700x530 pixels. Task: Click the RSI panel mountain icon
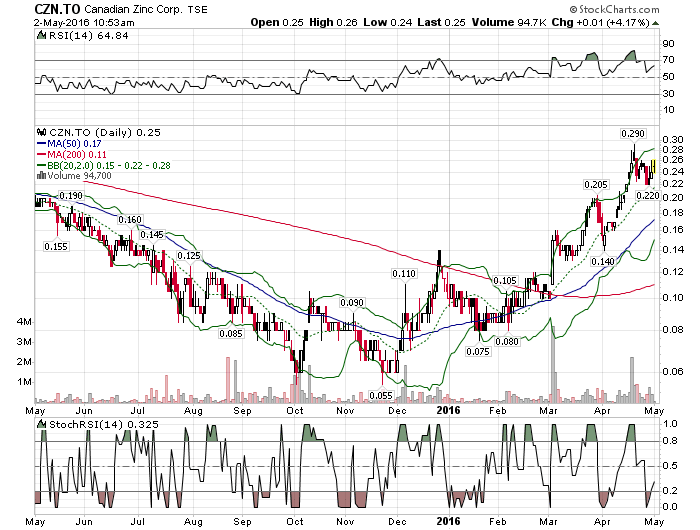(41, 35)
